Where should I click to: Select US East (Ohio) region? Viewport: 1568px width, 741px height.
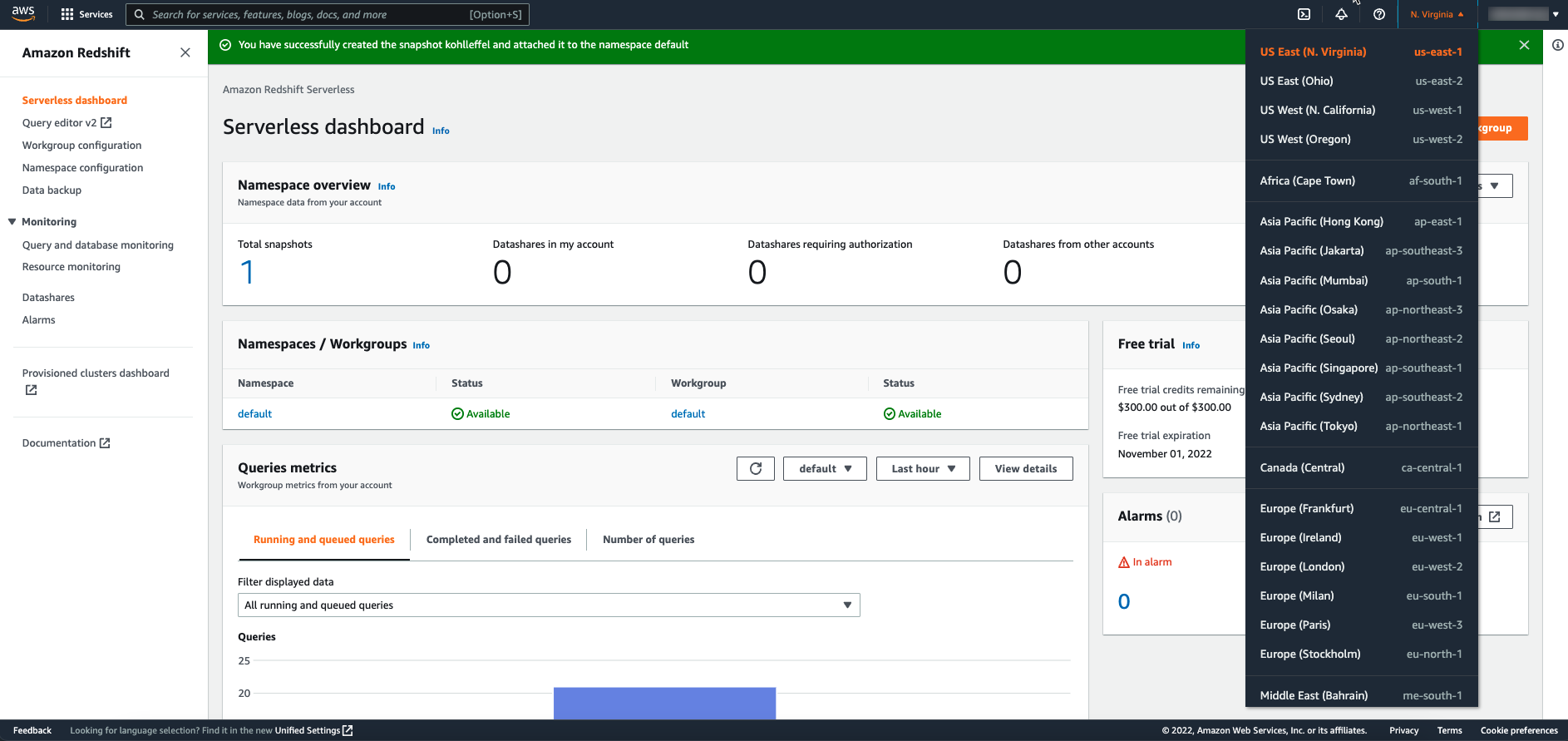coord(1361,81)
